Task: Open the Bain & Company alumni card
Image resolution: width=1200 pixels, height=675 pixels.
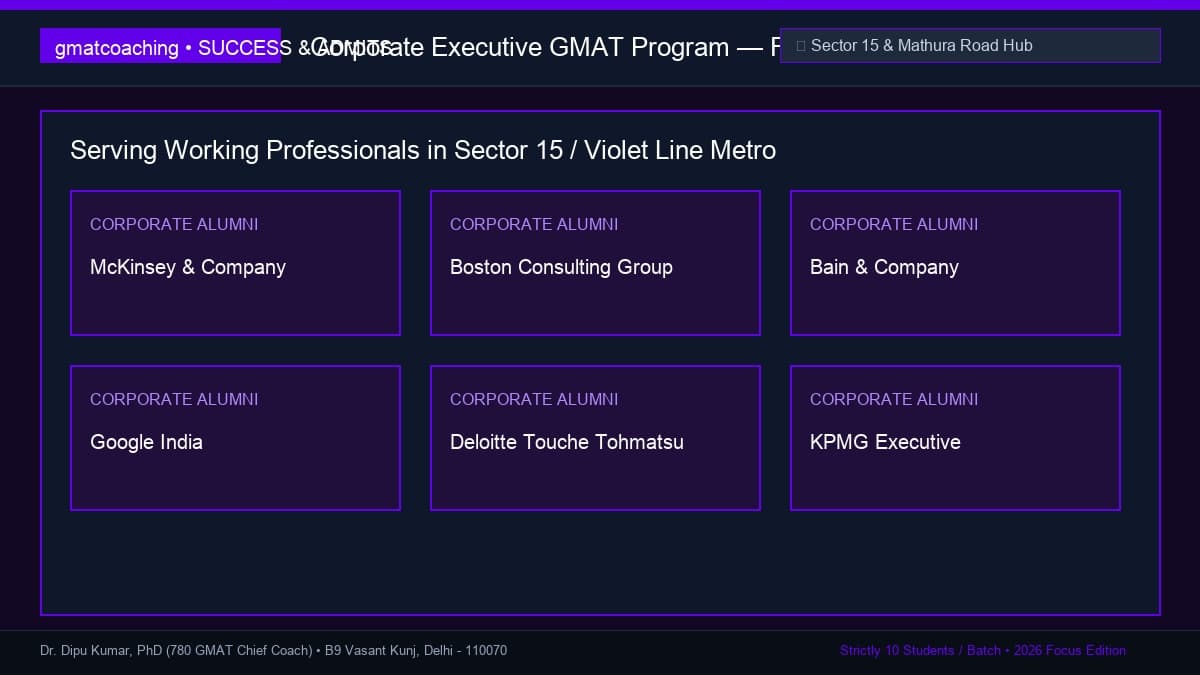Action: coord(955,263)
